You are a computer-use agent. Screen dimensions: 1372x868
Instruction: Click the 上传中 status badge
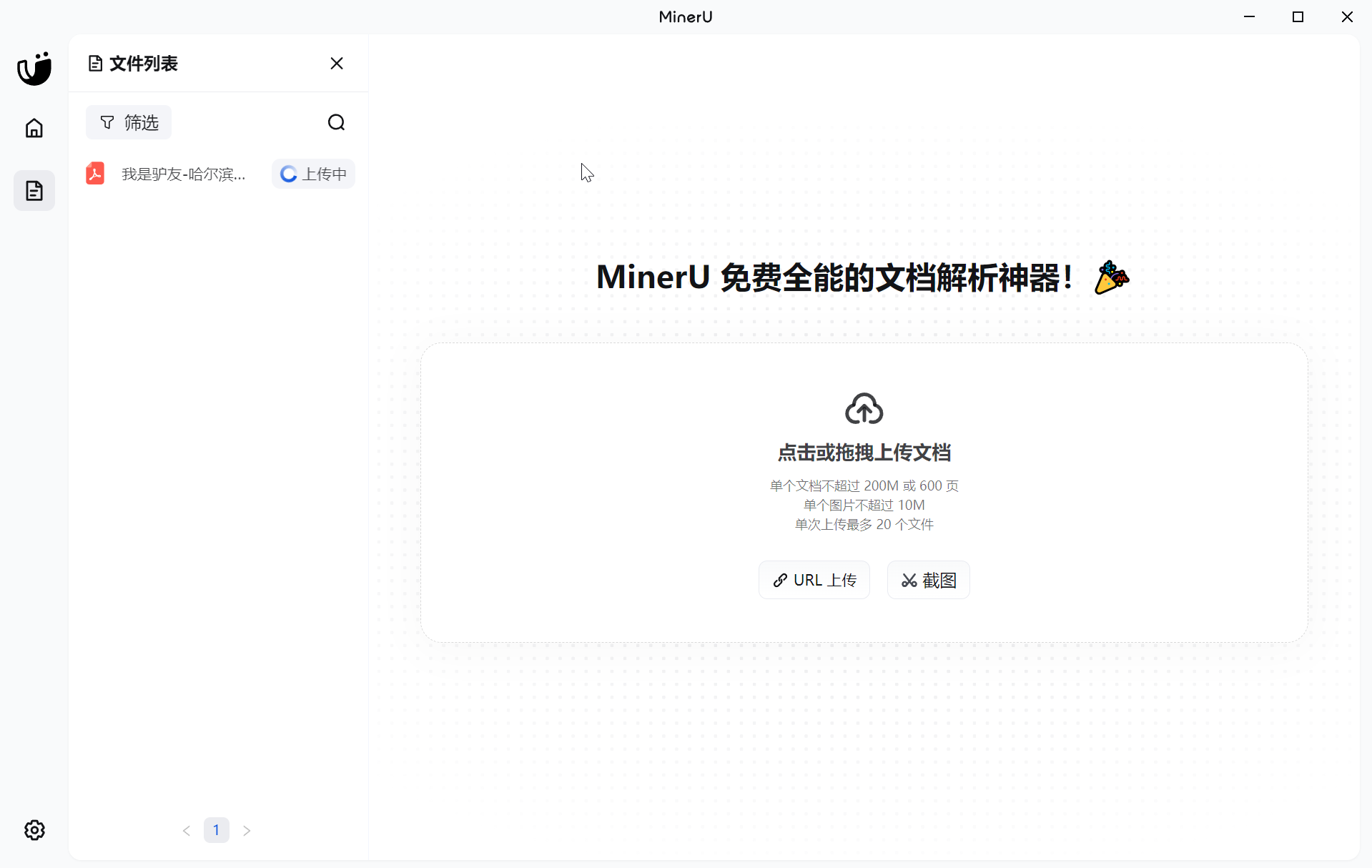(313, 174)
